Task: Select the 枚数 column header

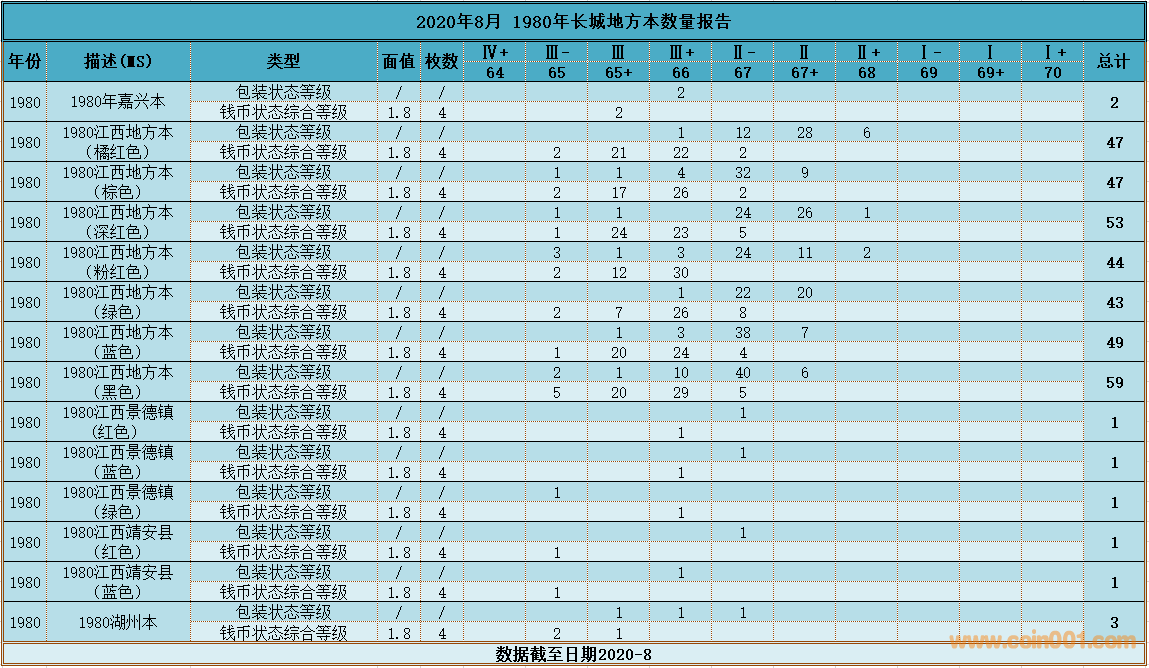Action: [x=441, y=61]
